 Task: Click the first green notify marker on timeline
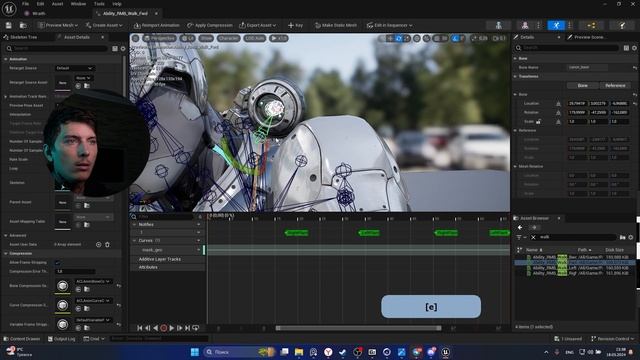[x=296, y=233]
